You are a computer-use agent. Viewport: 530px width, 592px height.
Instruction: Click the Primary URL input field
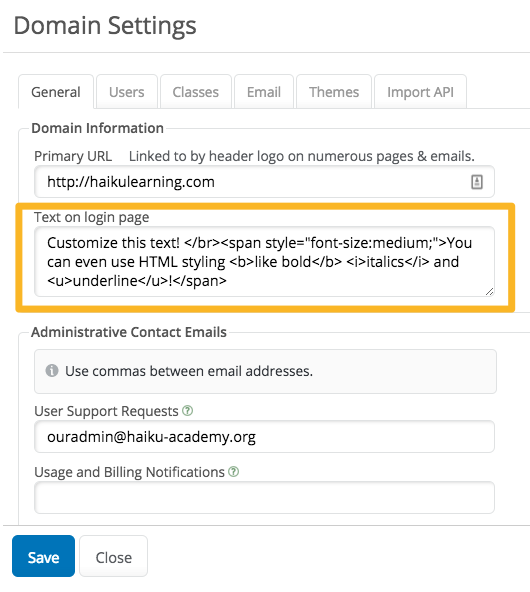pos(264,182)
